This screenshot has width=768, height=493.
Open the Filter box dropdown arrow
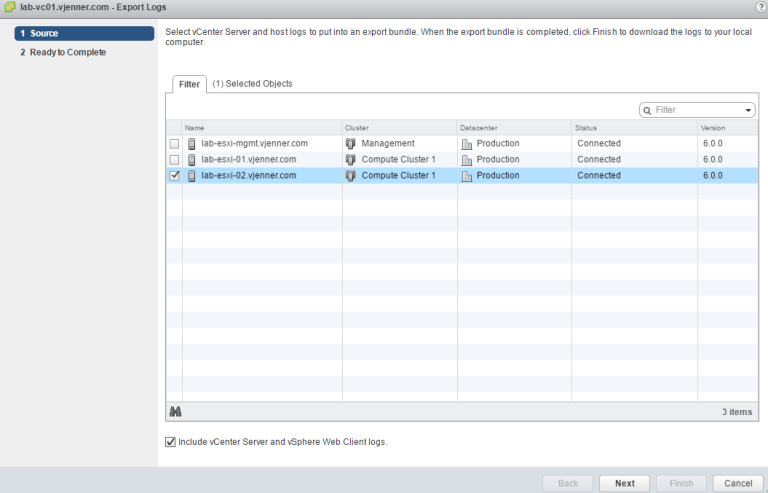coord(748,110)
